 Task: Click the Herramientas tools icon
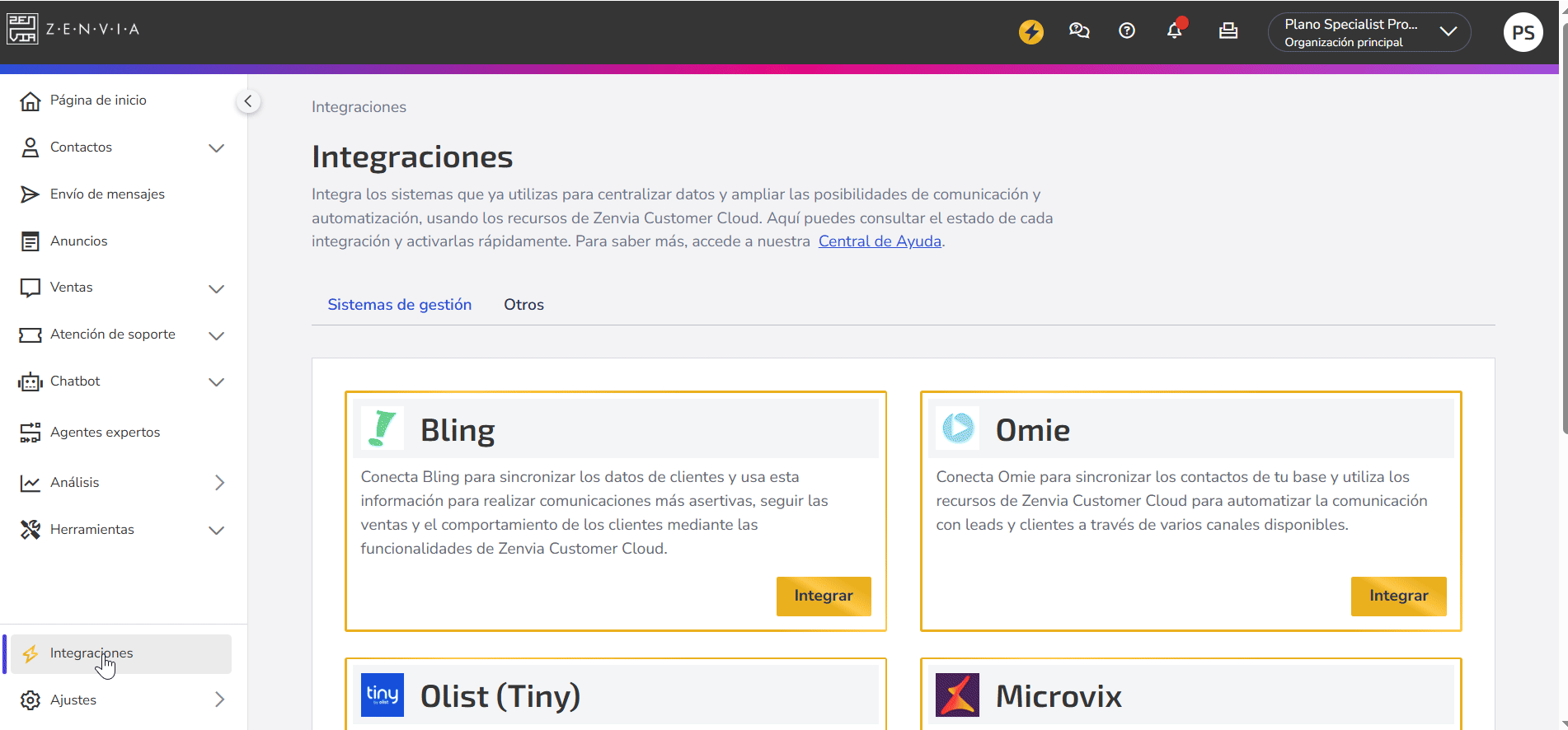coord(31,530)
